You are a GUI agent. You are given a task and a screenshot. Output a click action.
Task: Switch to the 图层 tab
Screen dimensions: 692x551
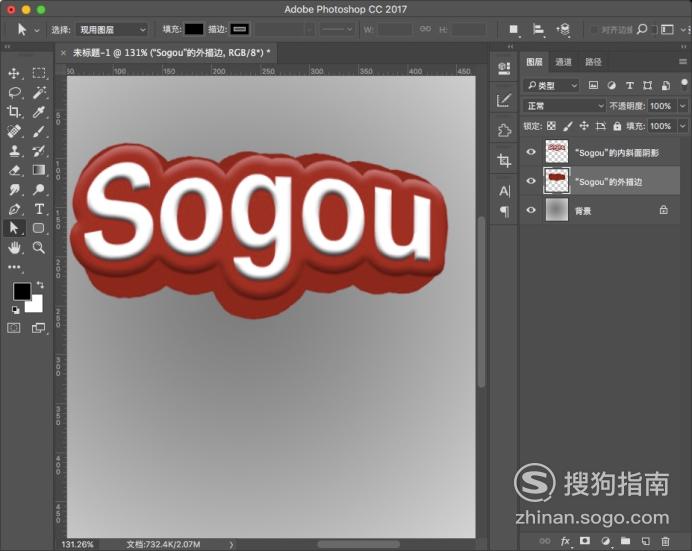point(534,62)
